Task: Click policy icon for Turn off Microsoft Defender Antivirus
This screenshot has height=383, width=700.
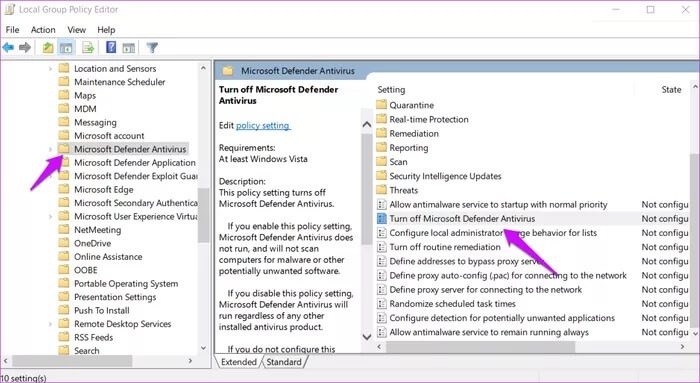Action: [382, 219]
